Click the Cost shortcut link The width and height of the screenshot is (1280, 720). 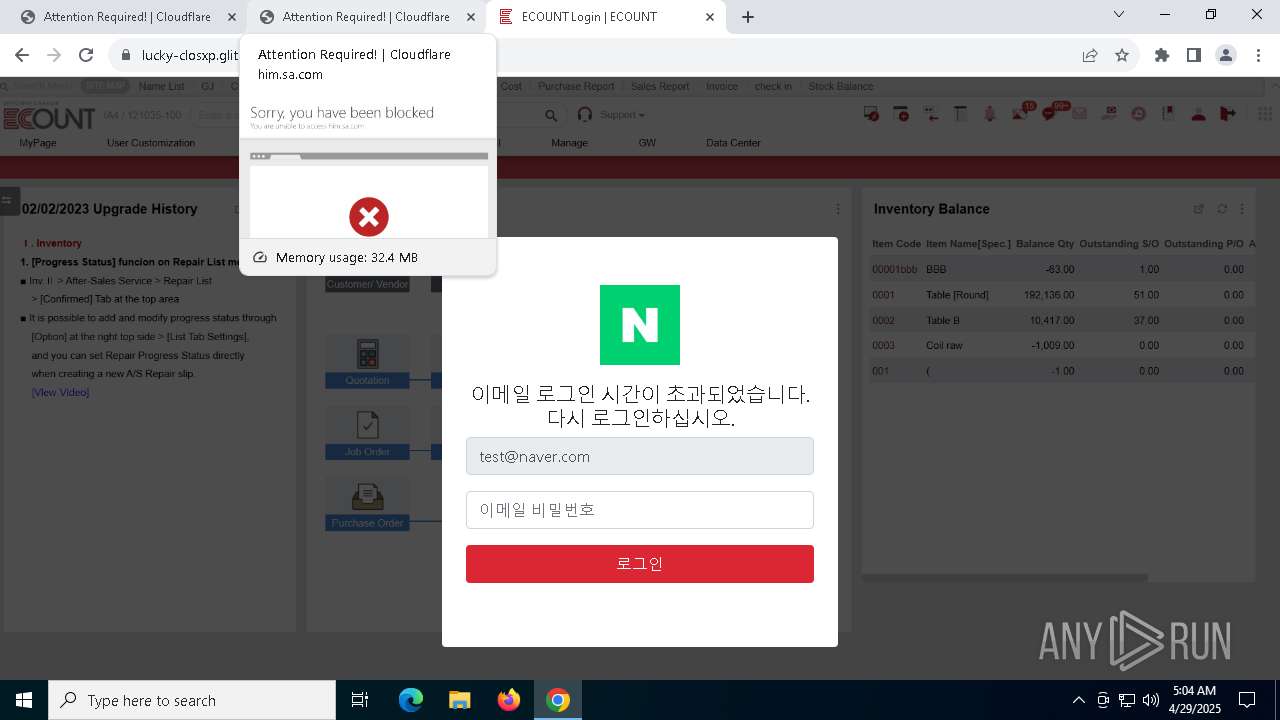pos(511,86)
